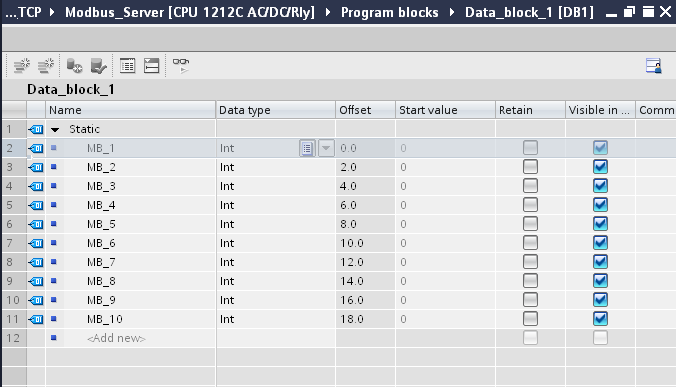Click the settings icon at toolbar right
This screenshot has width=676, height=387.
pyautogui.click(x=654, y=66)
